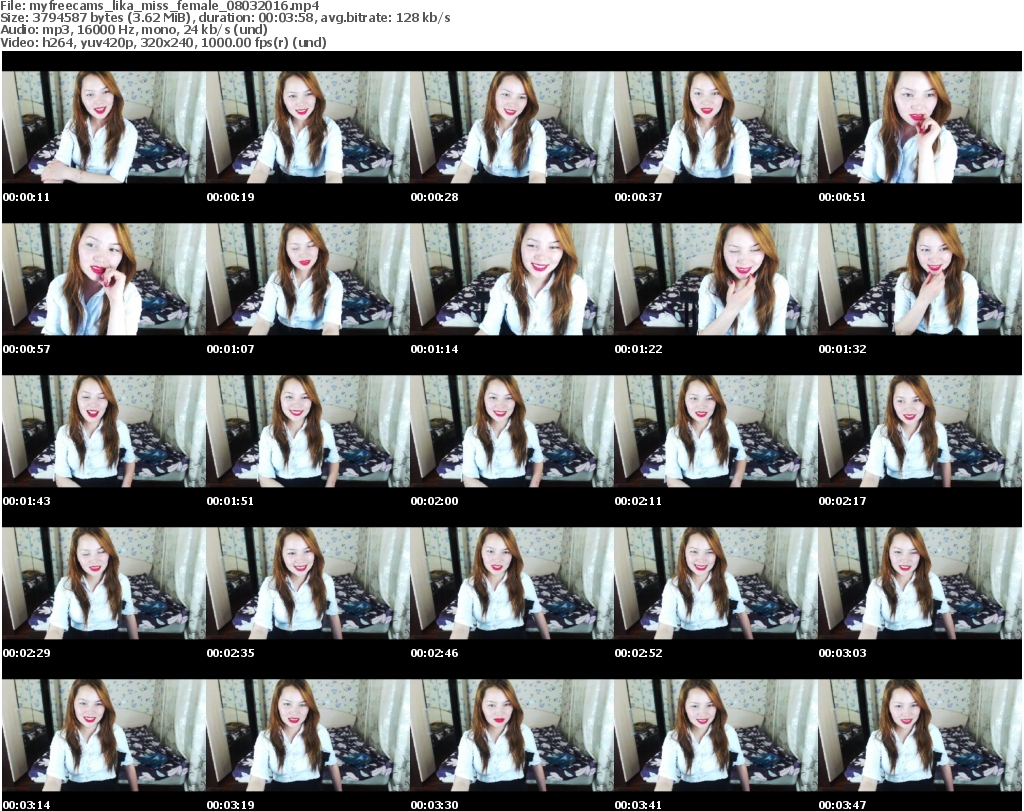This screenshot has width=1024, height=811.
Task: Click the 00:02:00 timestamp label
Action: [434, 501]
